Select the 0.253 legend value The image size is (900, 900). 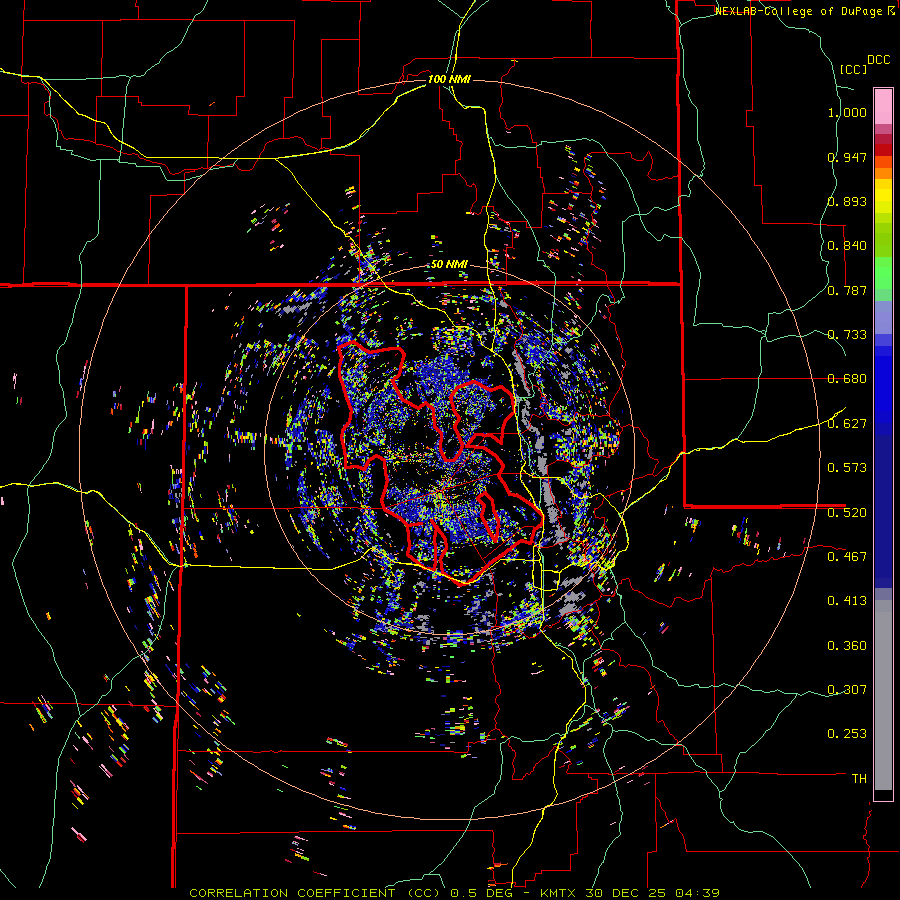[x=847, y=734]
